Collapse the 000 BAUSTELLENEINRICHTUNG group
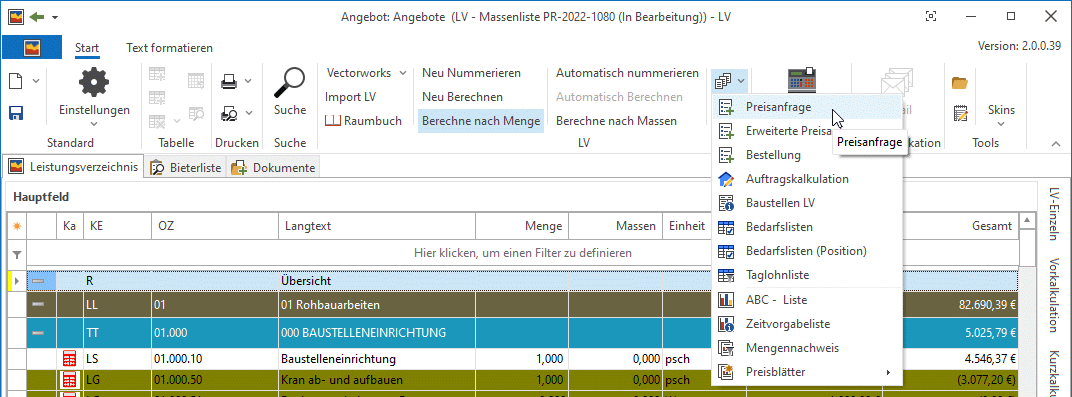 (38, 333)
